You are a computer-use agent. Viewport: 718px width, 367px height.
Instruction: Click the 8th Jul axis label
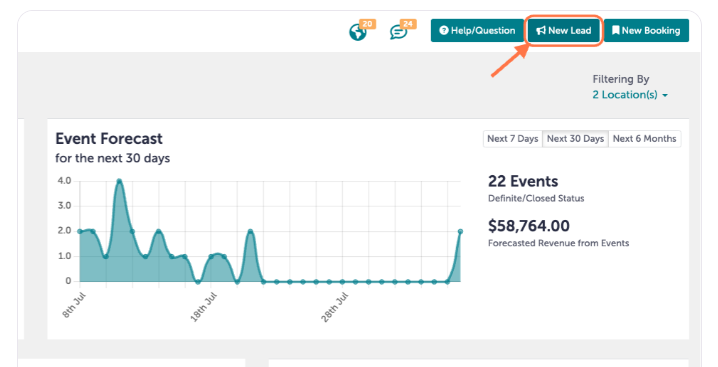pos(74,305)
